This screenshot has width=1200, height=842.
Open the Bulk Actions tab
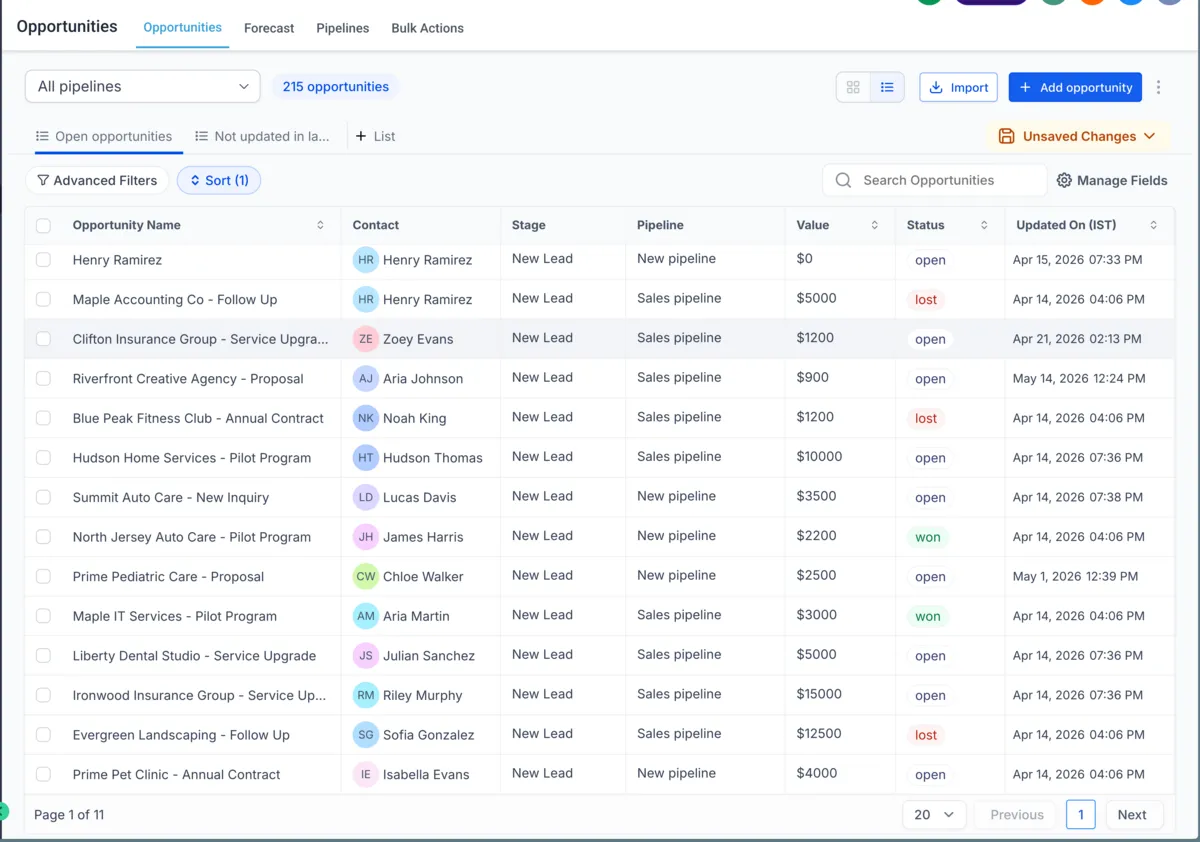[x=427, y=28]
